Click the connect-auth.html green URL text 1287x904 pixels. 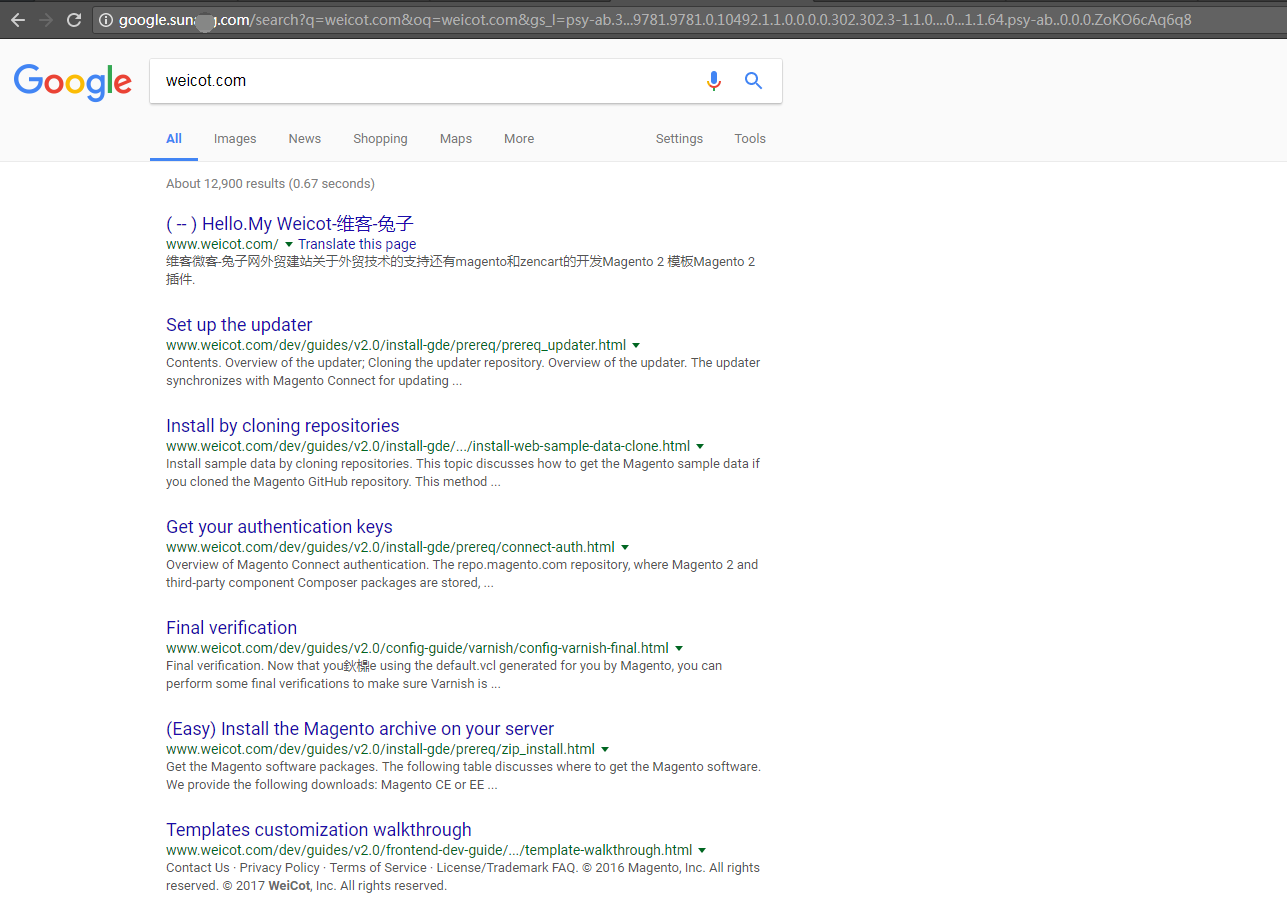tap(390, 547)
